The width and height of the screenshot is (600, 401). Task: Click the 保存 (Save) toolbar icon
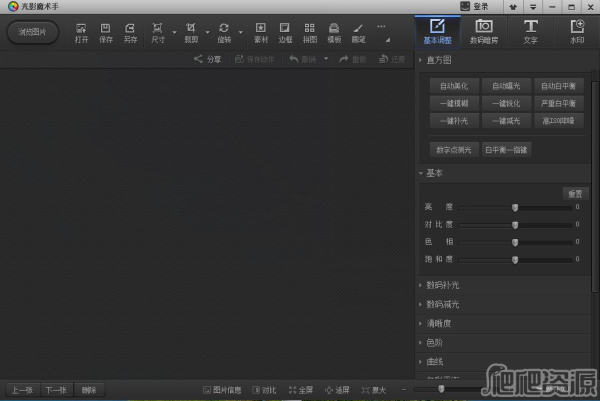[106, 31]
